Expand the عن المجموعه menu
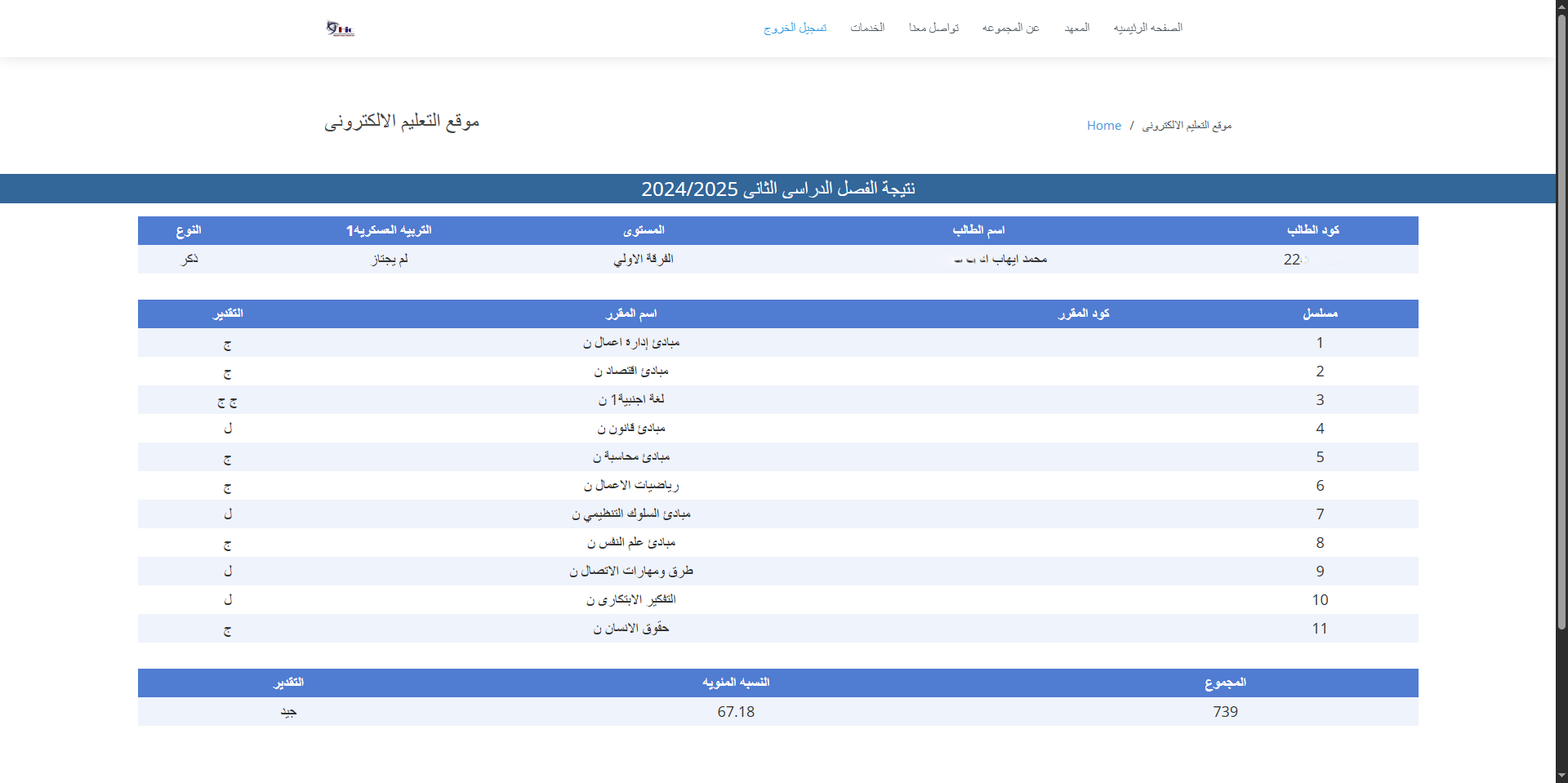Image resolution: width=1568 pixels, height=783 pixels. tap(1010, 28)
